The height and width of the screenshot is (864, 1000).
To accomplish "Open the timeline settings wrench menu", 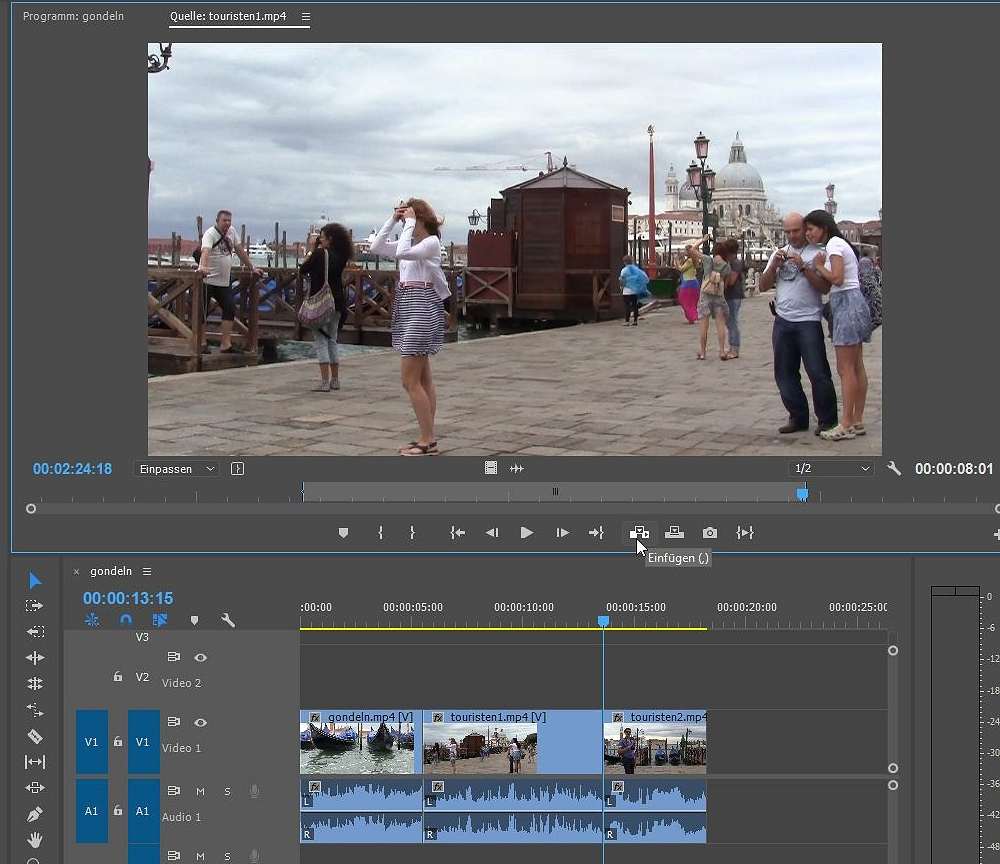I will (x=228, y=621).
